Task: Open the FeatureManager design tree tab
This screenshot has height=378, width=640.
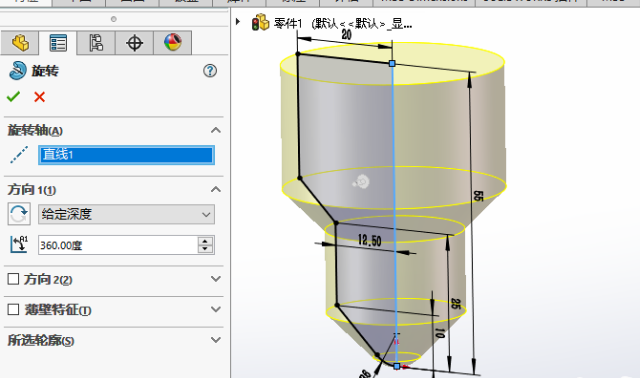Action: click(20, 43)
